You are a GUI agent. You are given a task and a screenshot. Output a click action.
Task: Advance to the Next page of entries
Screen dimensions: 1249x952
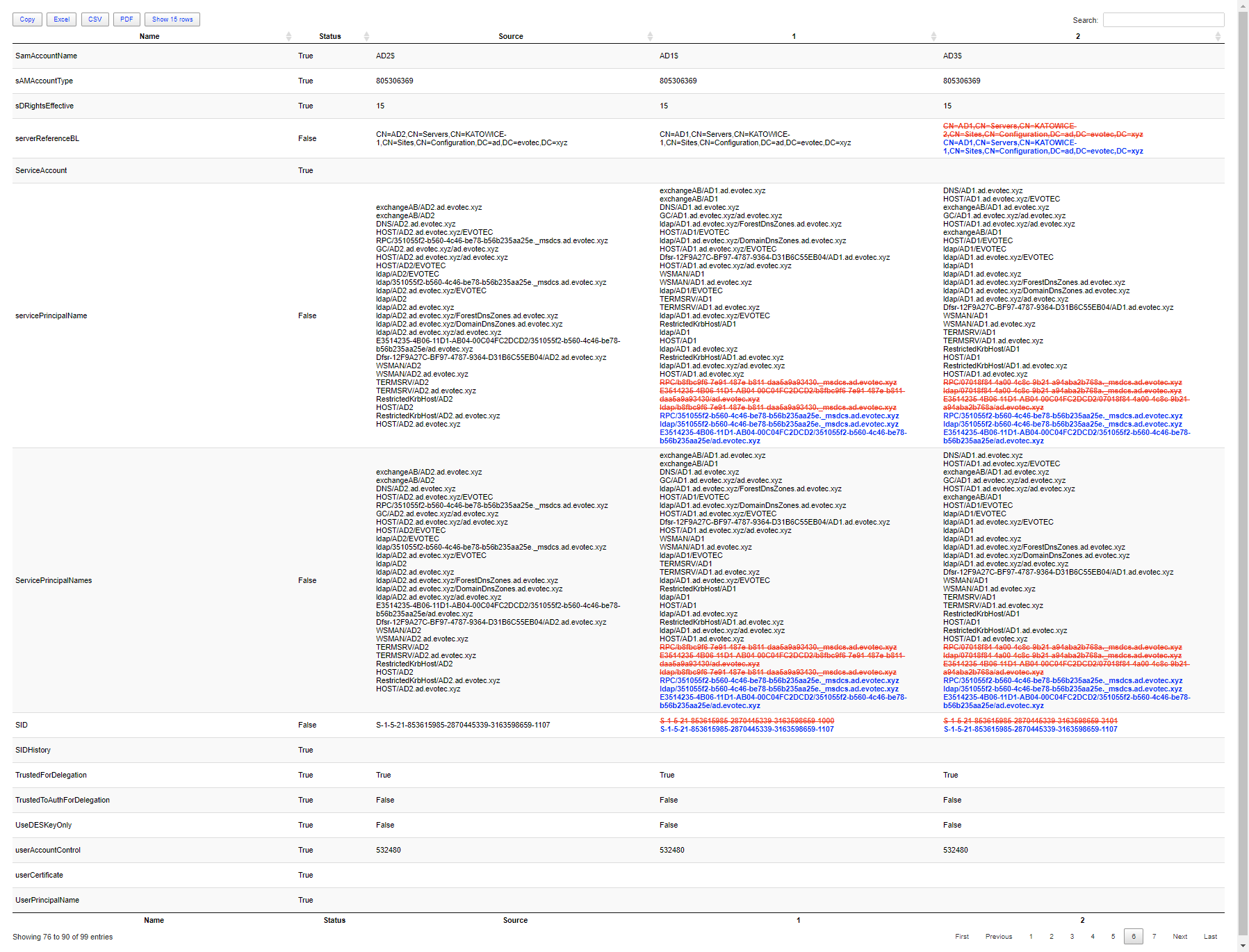pos(1180,936)
